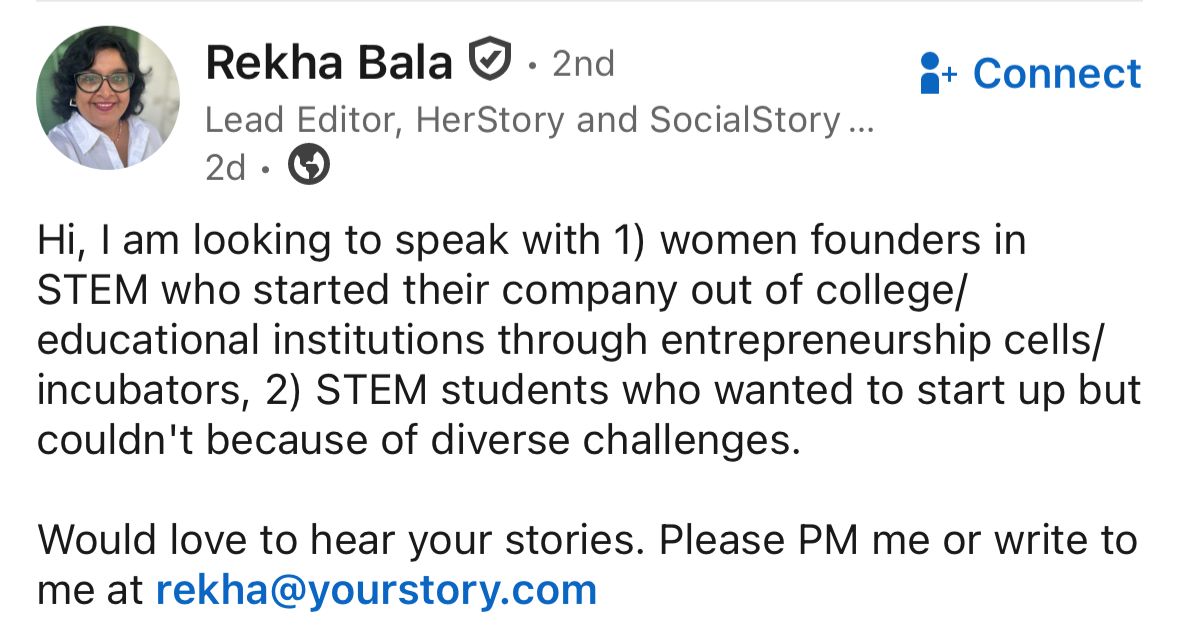The width and height of the screenshot is (1179, 635).
Task: Click the 2d post timestamp
Action: (x=225, y=168)
